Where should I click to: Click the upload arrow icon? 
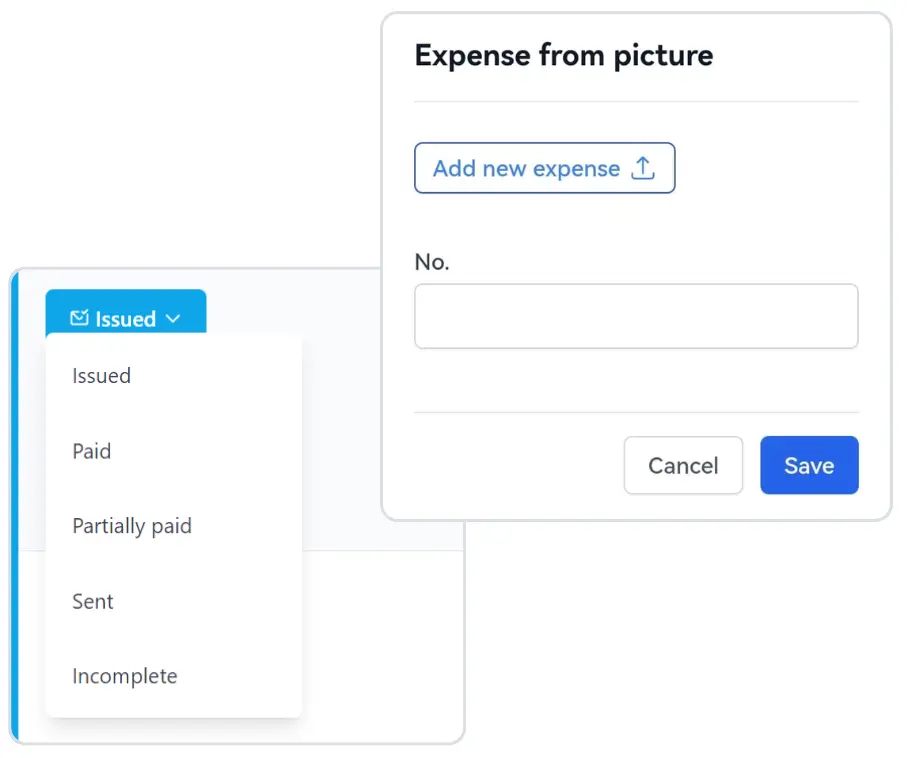(644, 168)
